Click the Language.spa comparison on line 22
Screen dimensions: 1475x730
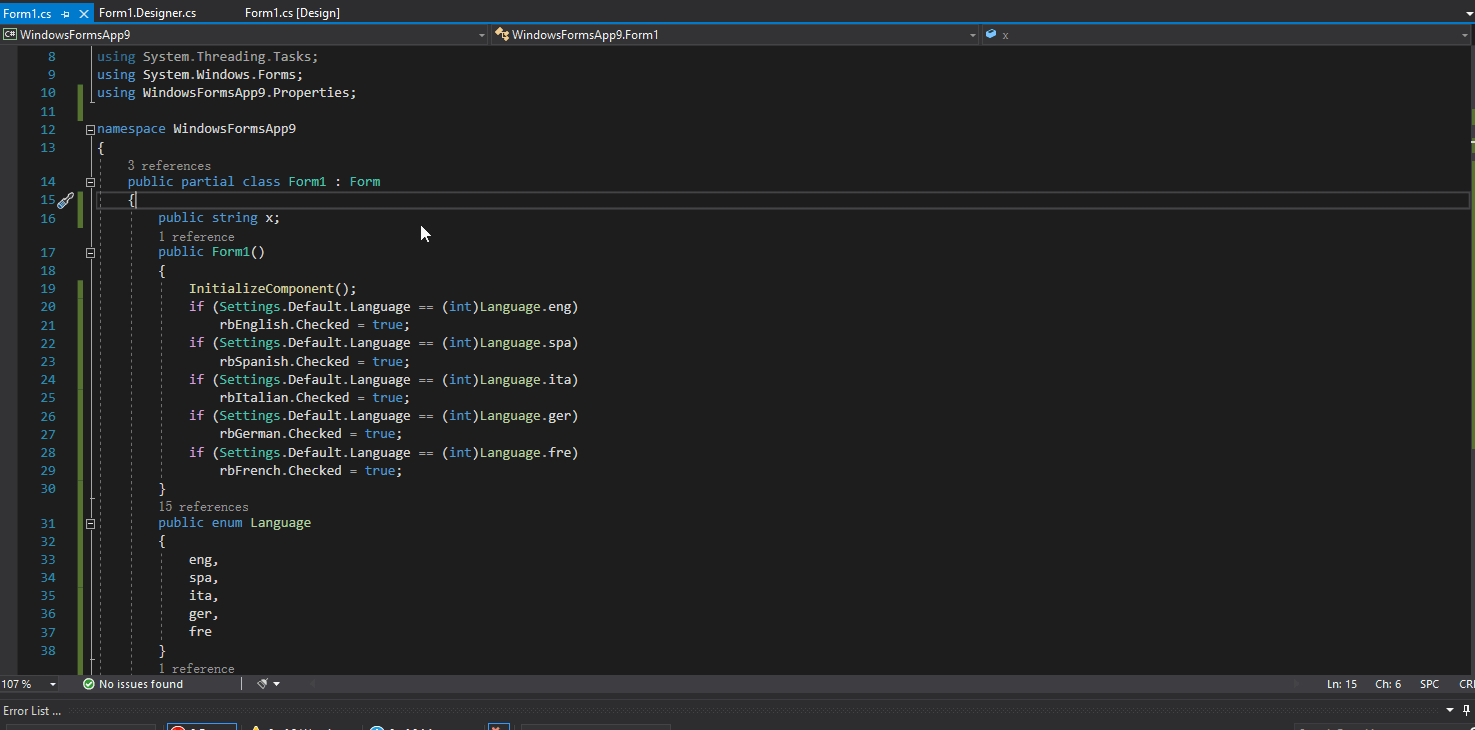click(526, 343)
